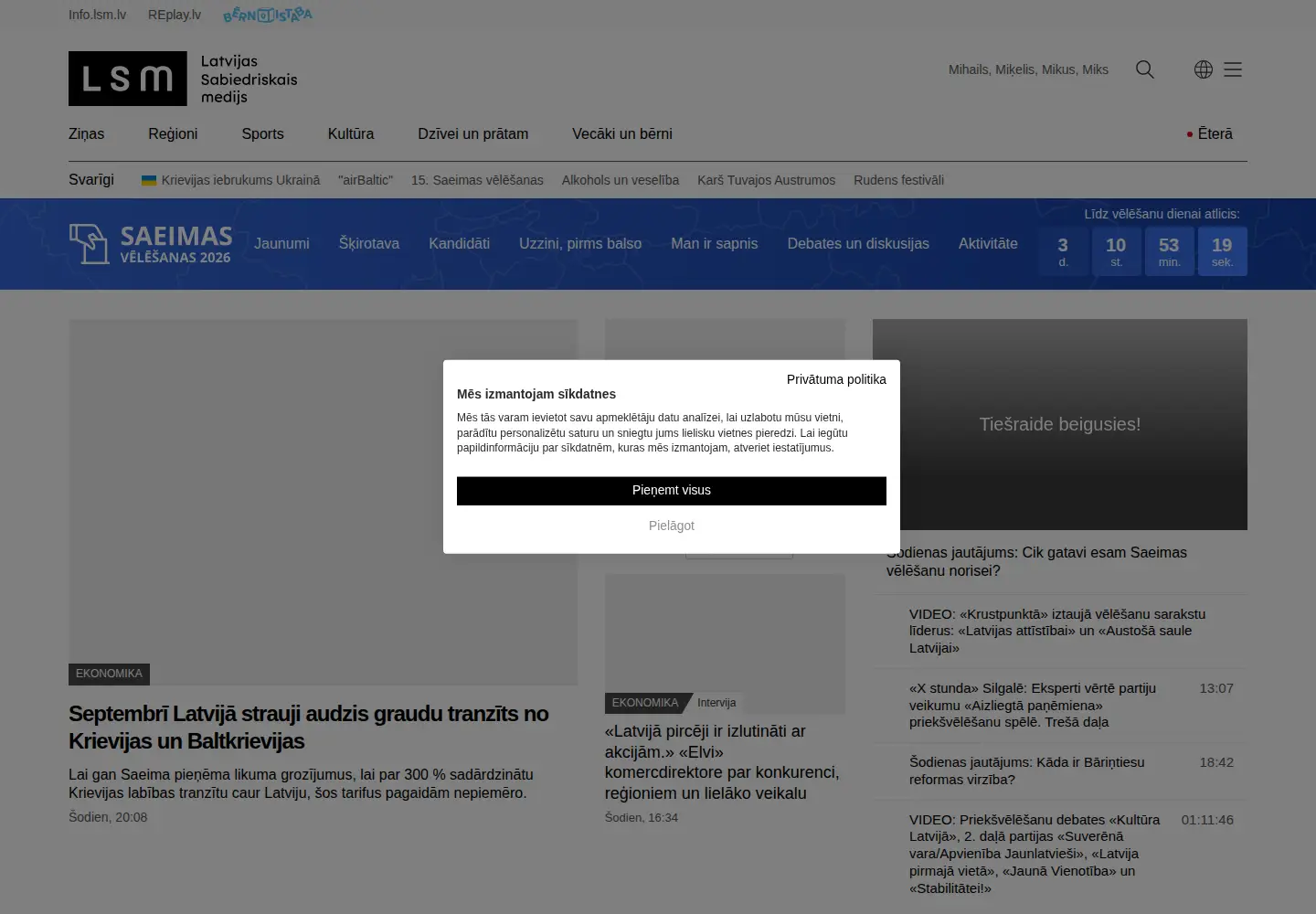Click the LSM logo
Viewport: 1316px width, 914px height.
pyautogui.click(x=183, y=79)
